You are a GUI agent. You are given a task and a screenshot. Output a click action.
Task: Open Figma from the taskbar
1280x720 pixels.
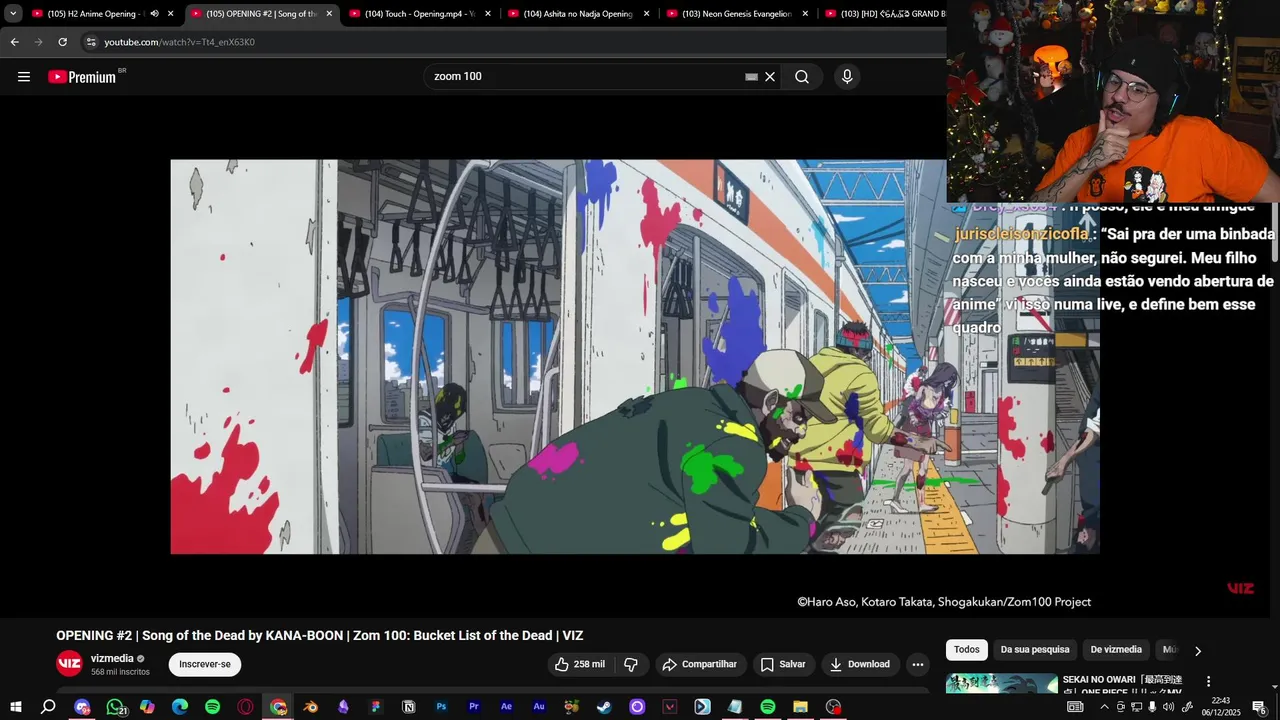point(376,707)
